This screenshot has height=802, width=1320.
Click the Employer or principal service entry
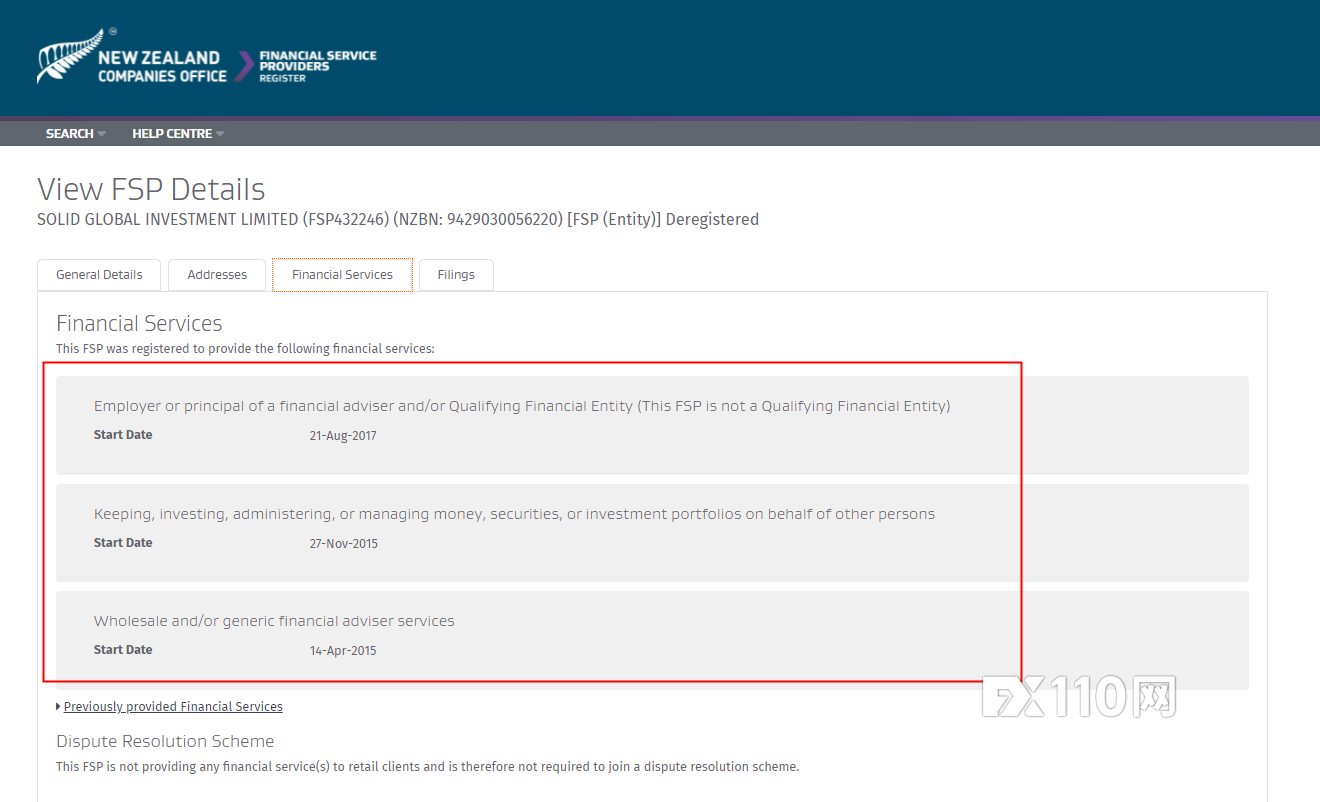pyautogui.click(x=521, y=406)
